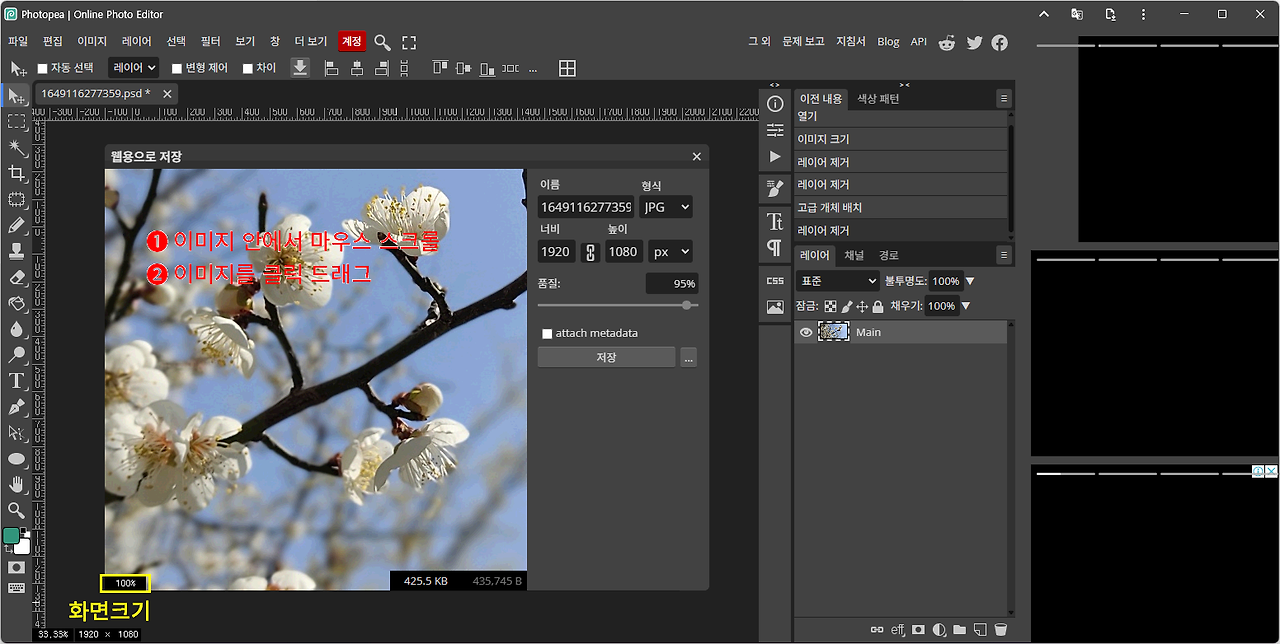Viewport: 1280px width, 644px height.
Task: Expand the 불투명도 opacity arrow
Action: [x=970, y=281]
